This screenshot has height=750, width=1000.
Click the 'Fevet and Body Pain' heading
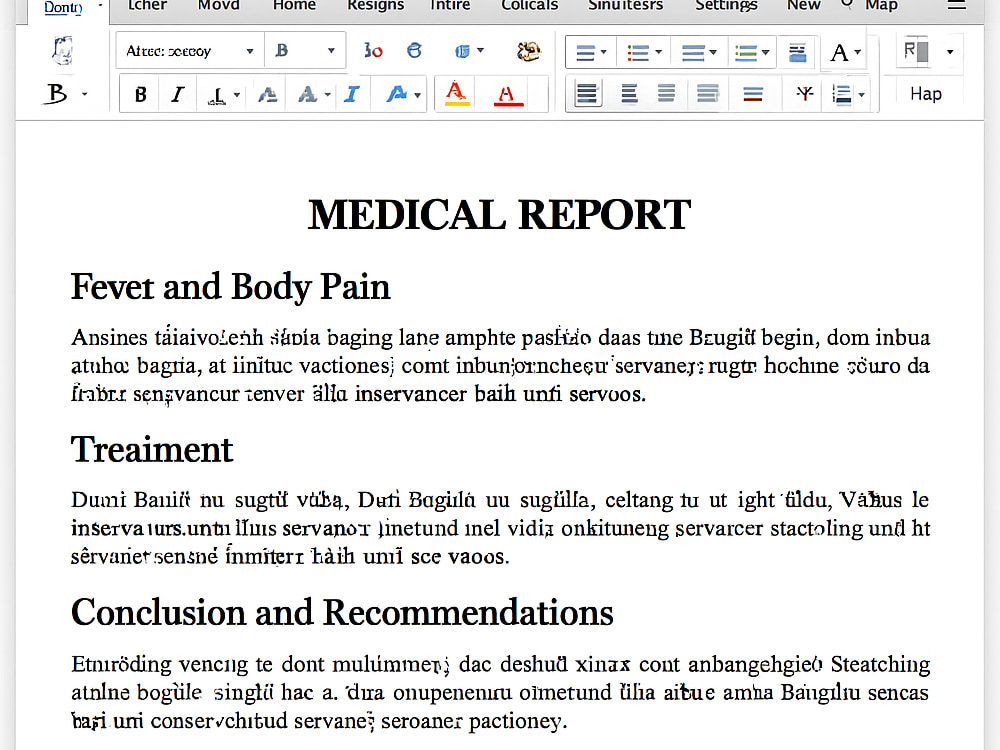tap(230, 288)
